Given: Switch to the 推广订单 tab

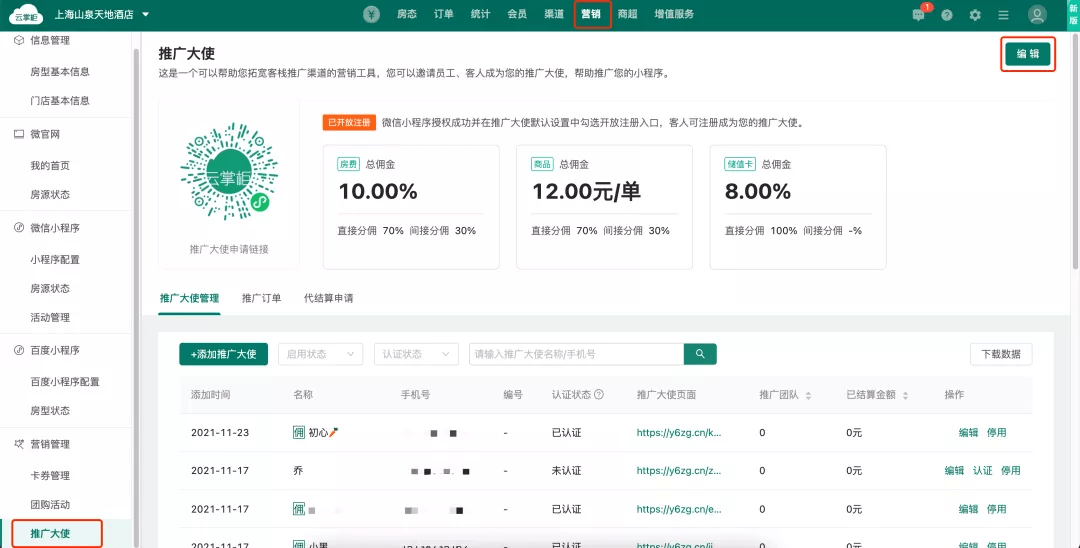Looking at the screenshot, I should 261,298.
